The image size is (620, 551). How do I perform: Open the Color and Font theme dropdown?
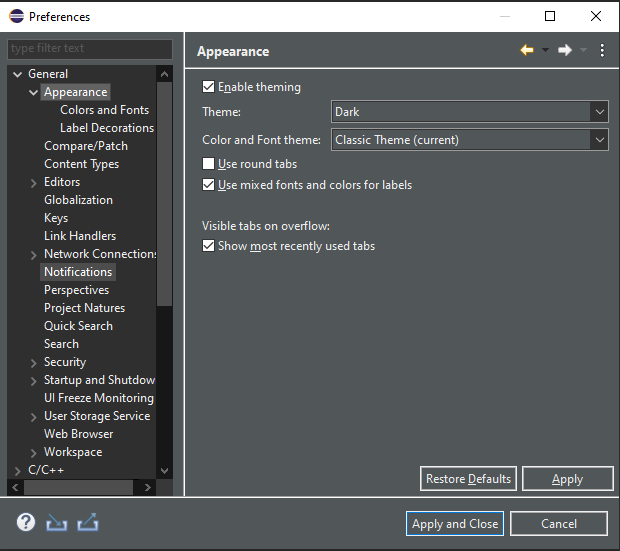coord(469,140)
